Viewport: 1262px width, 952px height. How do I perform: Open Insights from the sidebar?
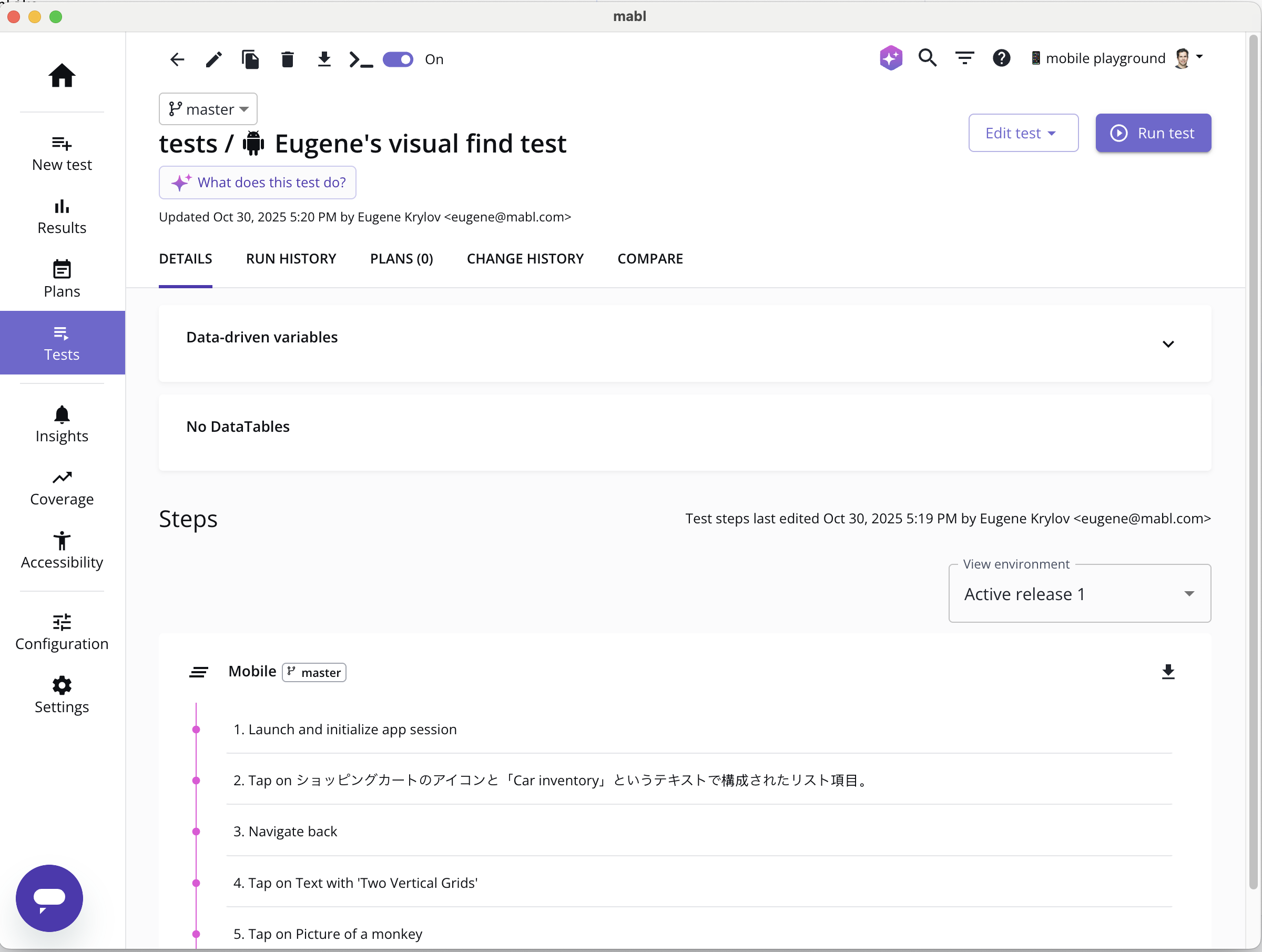62,423
